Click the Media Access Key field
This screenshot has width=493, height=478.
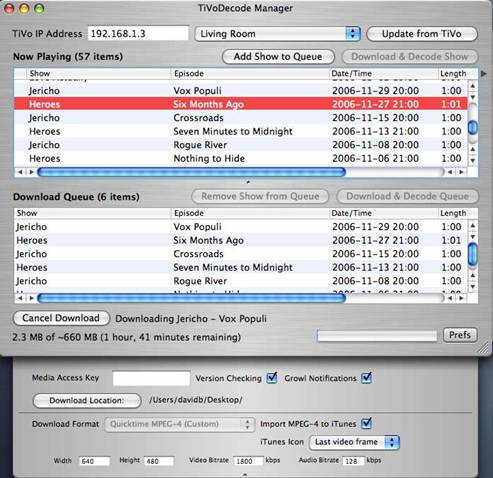pyautogui.click(x=151, y=378)
